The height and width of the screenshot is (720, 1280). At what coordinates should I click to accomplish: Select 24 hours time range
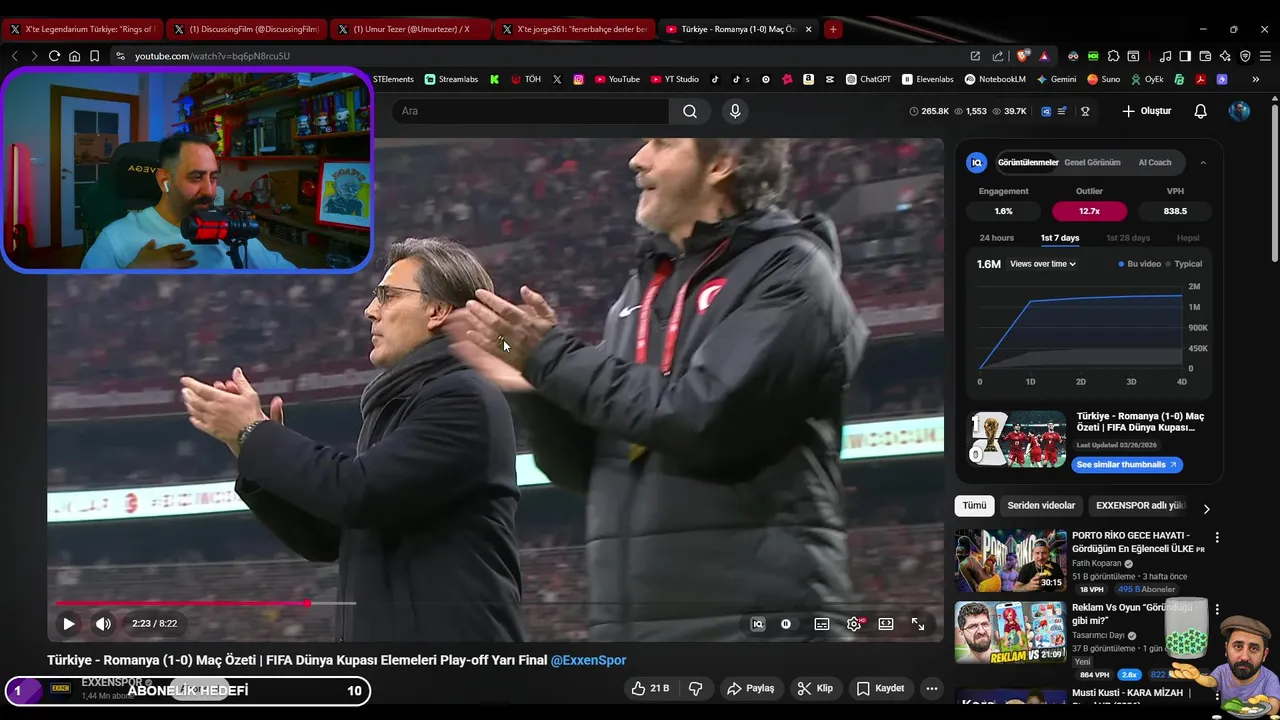[997, 238]
